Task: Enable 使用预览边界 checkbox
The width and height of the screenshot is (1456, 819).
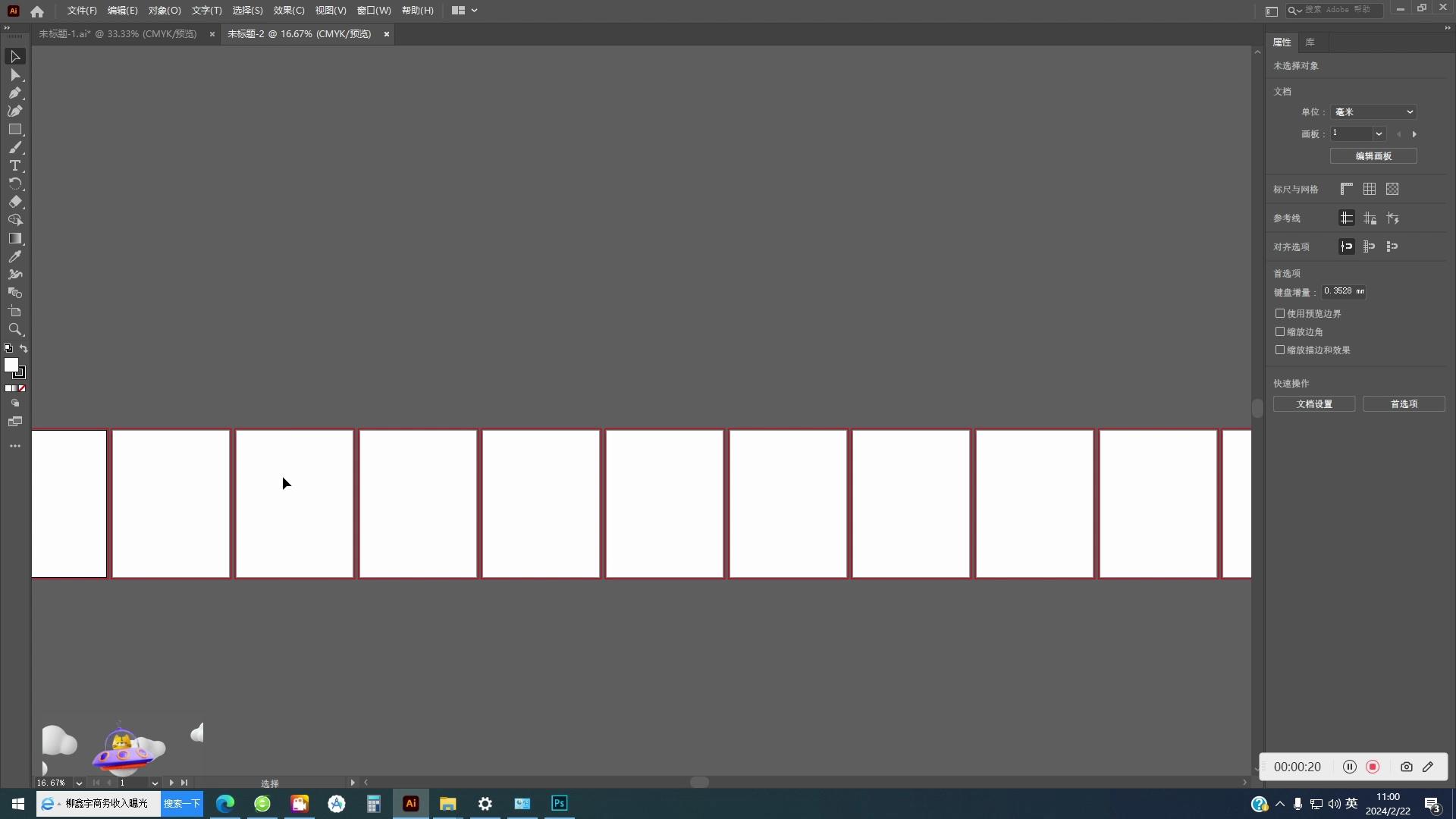Action: coord(1280,314)
